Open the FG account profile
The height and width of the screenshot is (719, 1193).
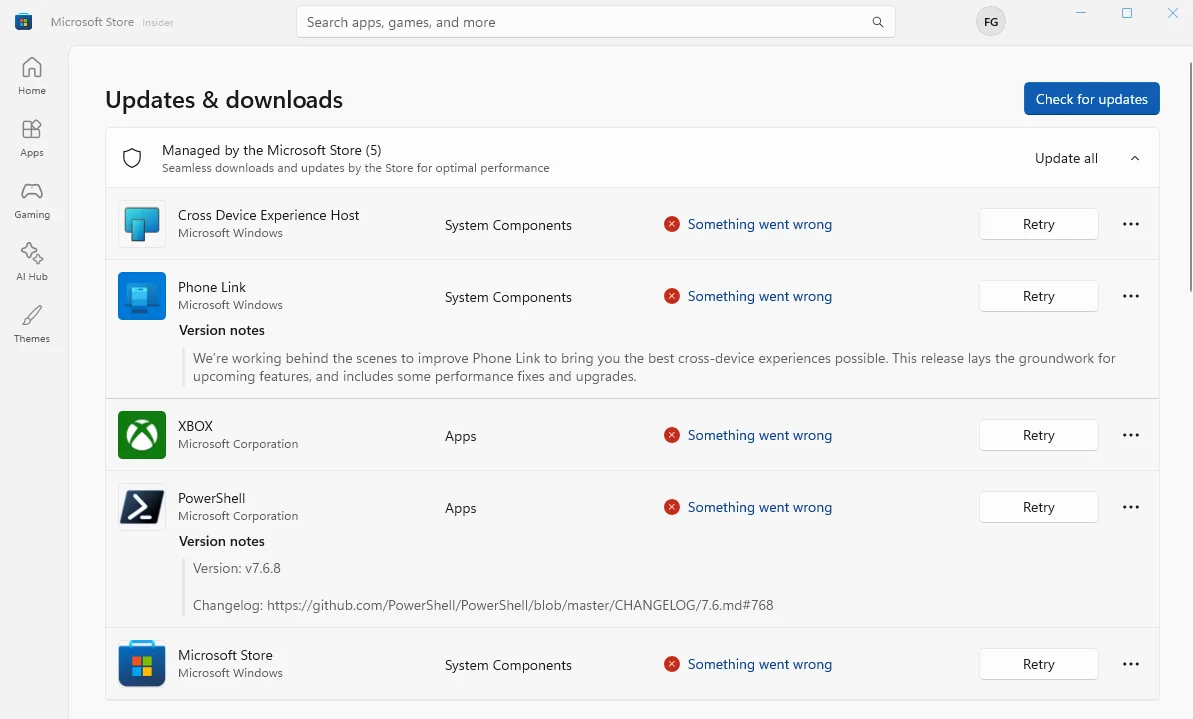pyautogui.click(x=991, y=22)
